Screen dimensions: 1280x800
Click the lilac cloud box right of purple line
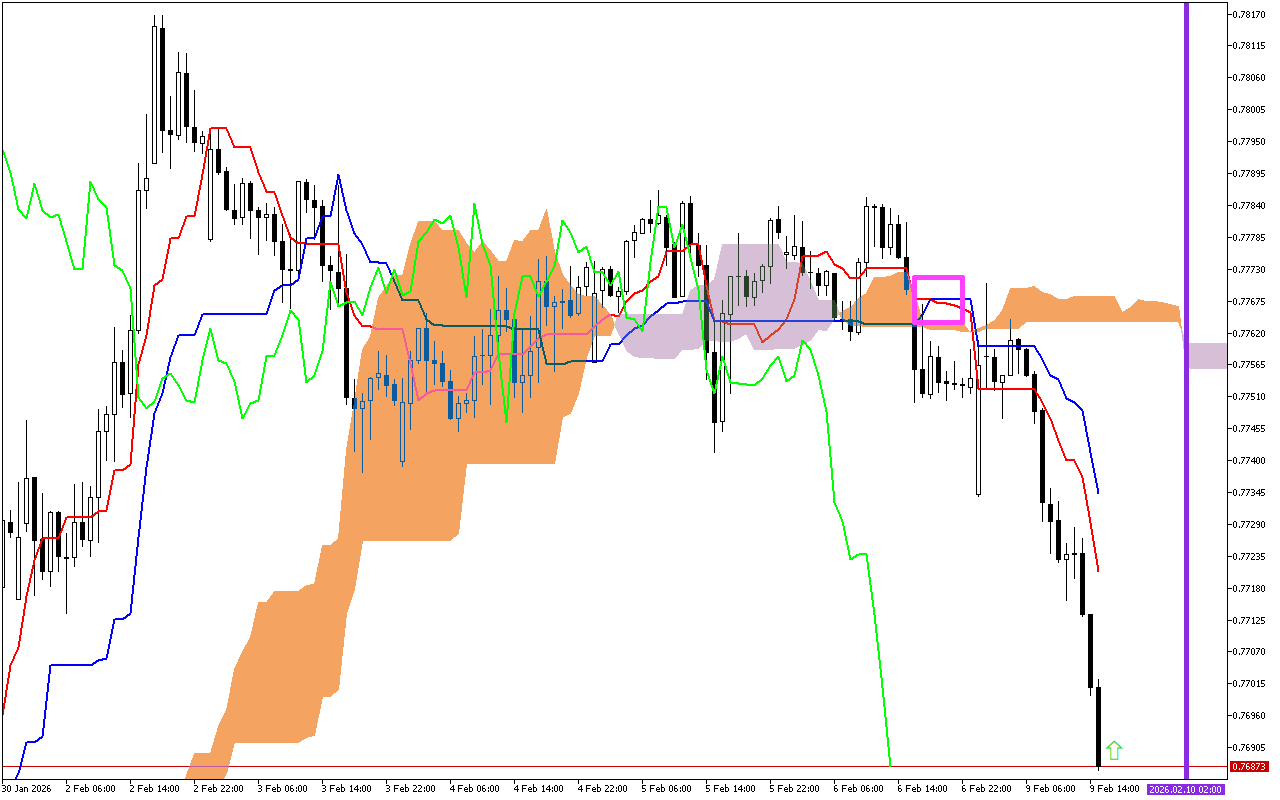pos(1207,355)
